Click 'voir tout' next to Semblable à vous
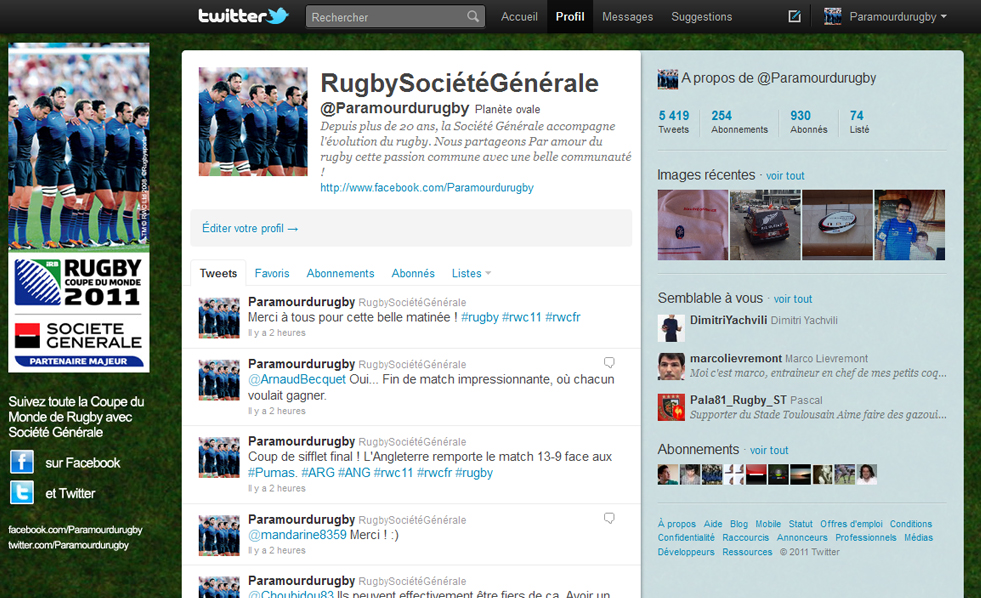Image resolution: width=981 pixels, height=598 pixels. tap(793, 299)
